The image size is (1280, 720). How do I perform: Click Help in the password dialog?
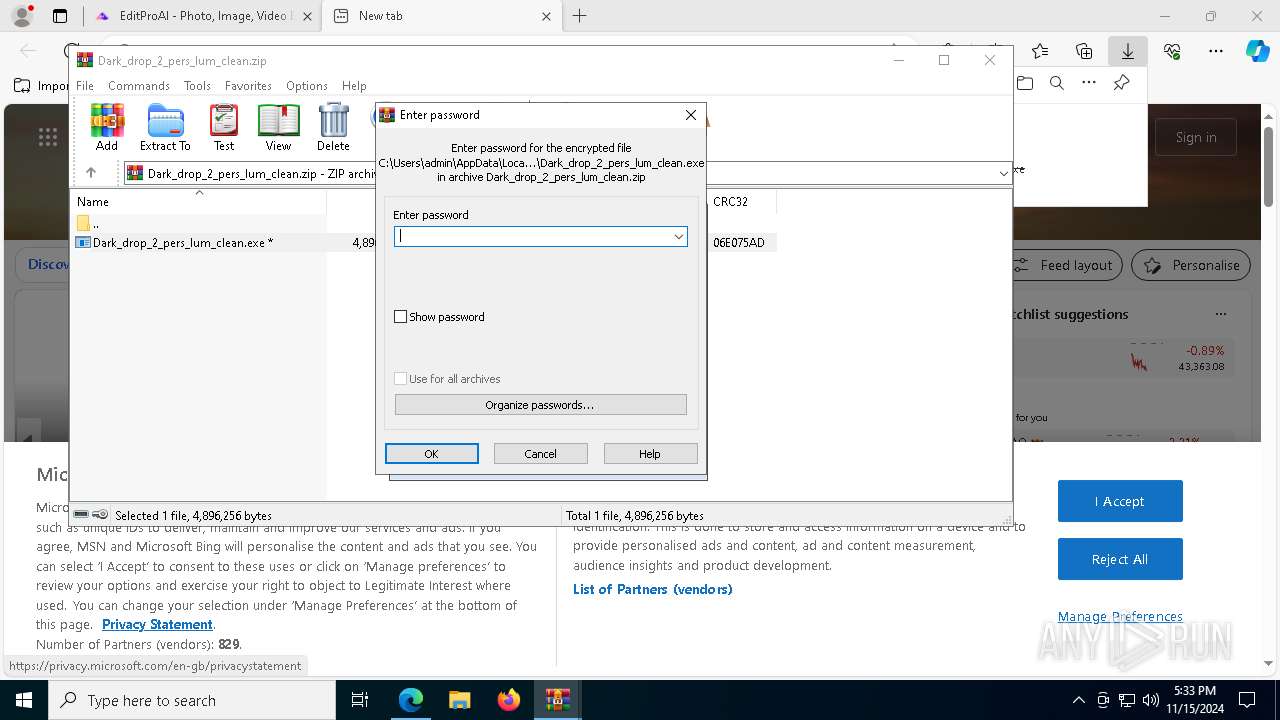650,454
